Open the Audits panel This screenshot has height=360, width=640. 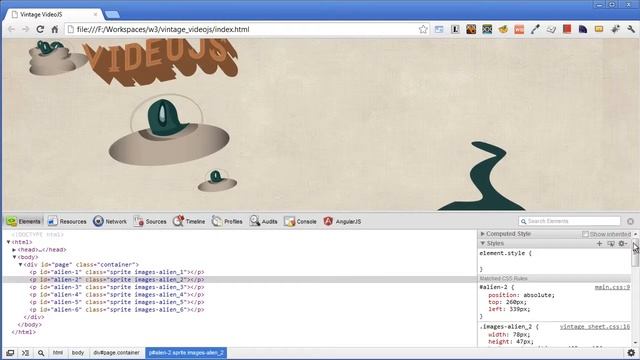pyautogui.click(x=264, y=221)
